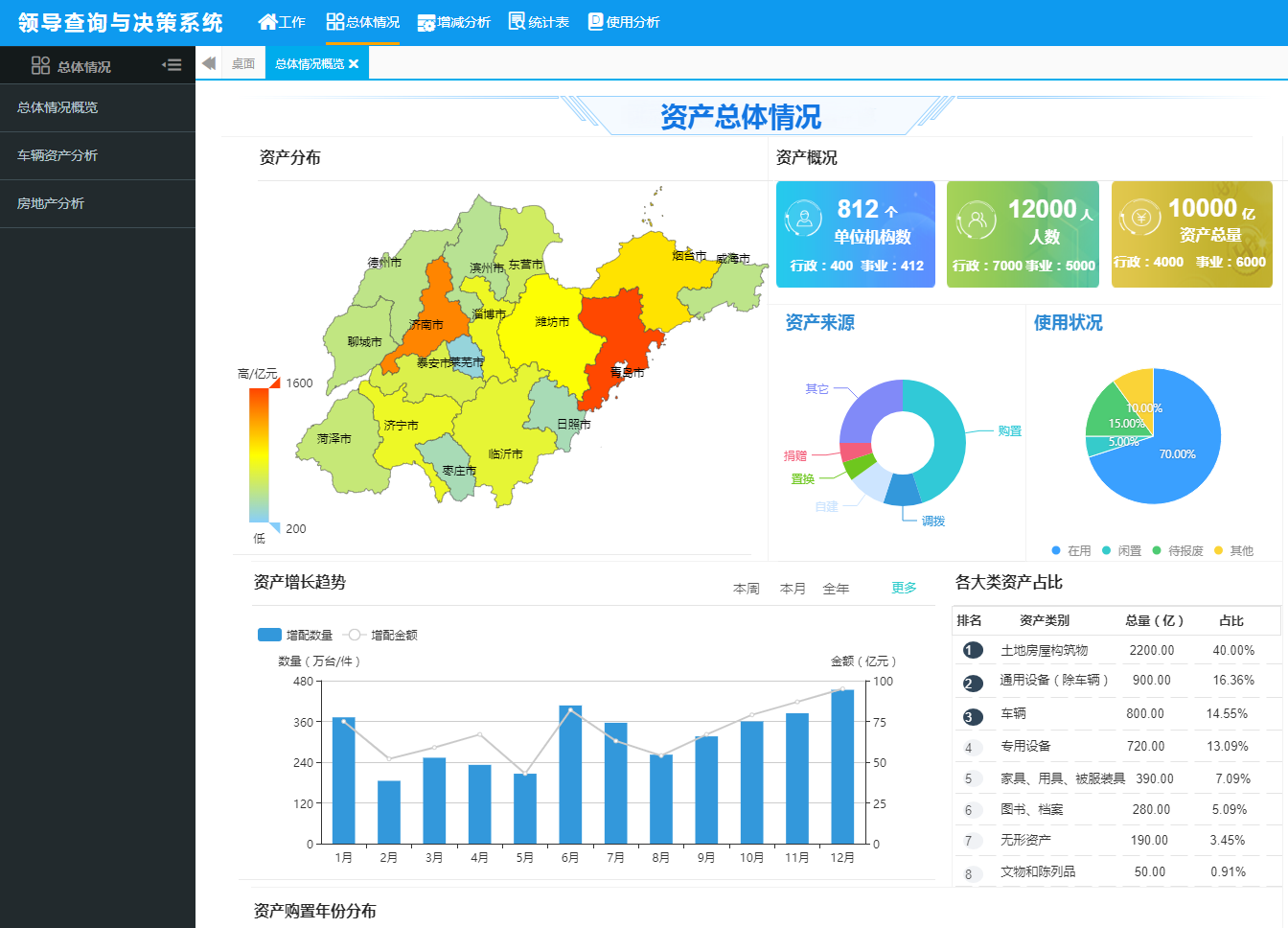Collapse the sidebar panel
Screen dimensions: 1288x928
(x=172, y=64)
